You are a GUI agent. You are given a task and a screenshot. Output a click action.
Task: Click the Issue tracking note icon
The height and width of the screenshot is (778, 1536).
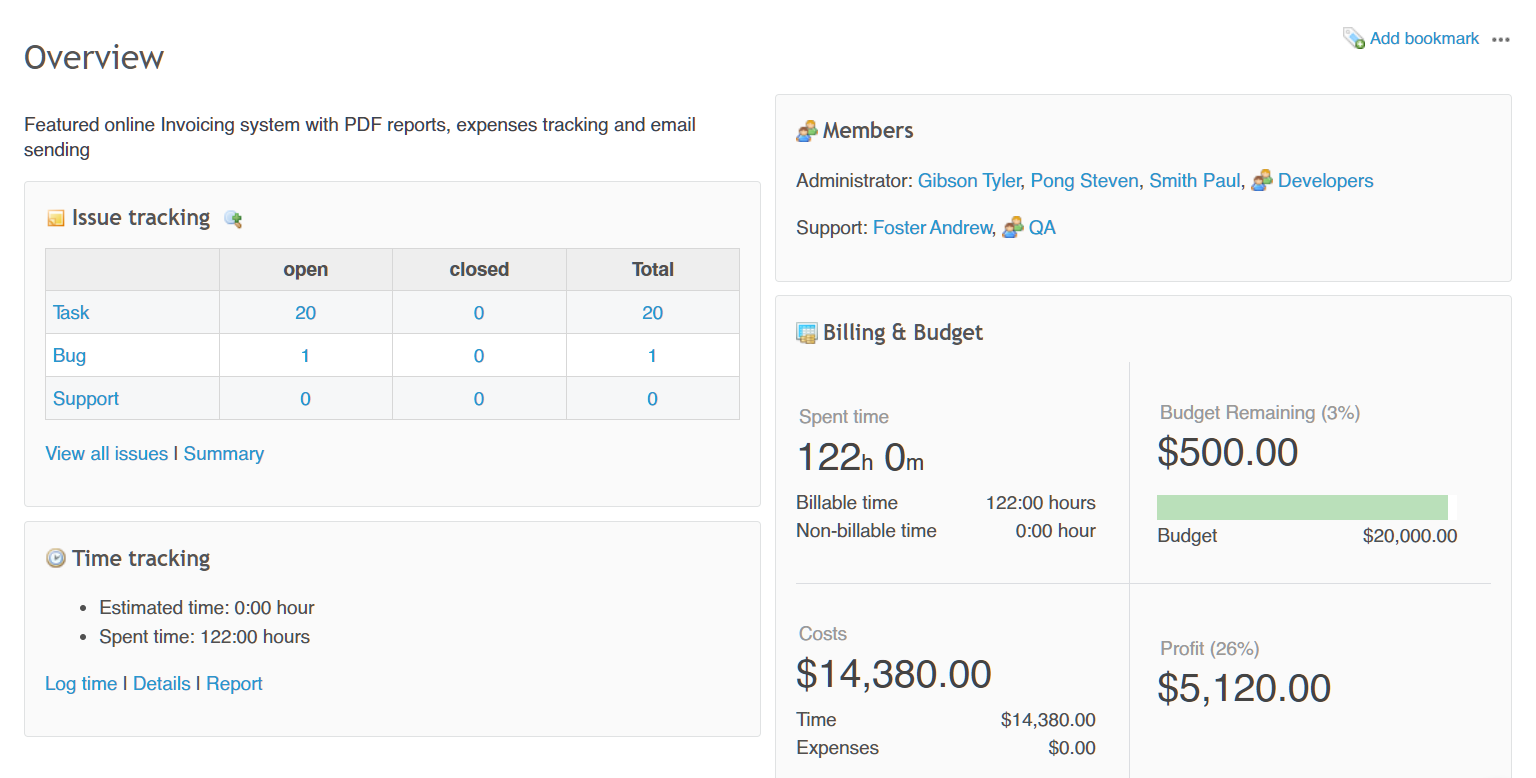coord(56,218)
